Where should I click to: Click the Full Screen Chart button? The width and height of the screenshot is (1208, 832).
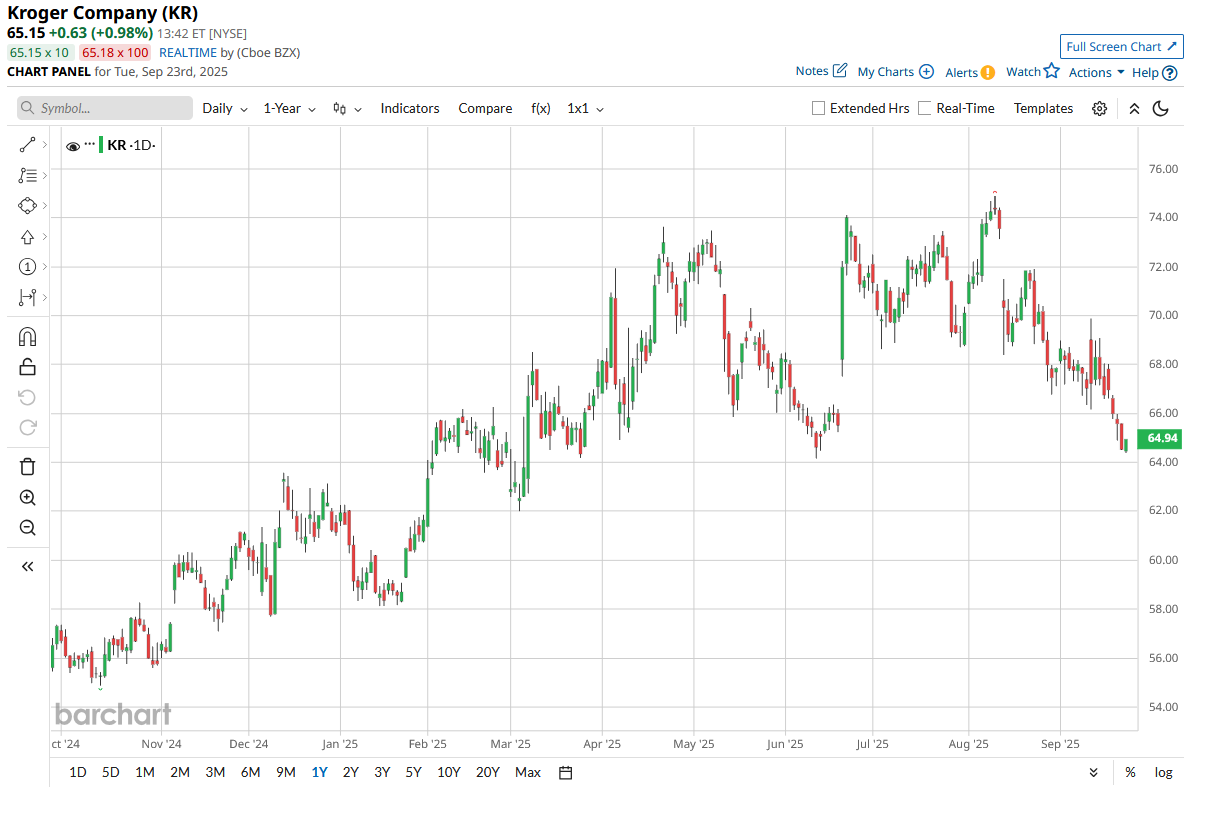click(1121, 46)
